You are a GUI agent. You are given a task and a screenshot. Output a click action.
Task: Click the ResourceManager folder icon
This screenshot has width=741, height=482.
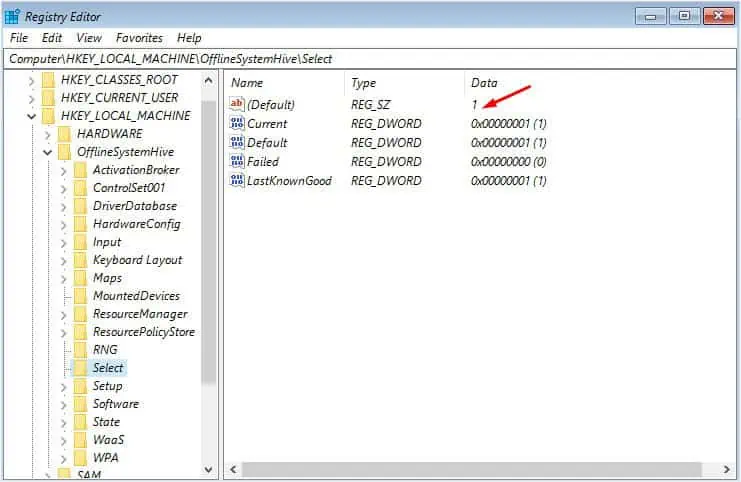tap(80, 314)
